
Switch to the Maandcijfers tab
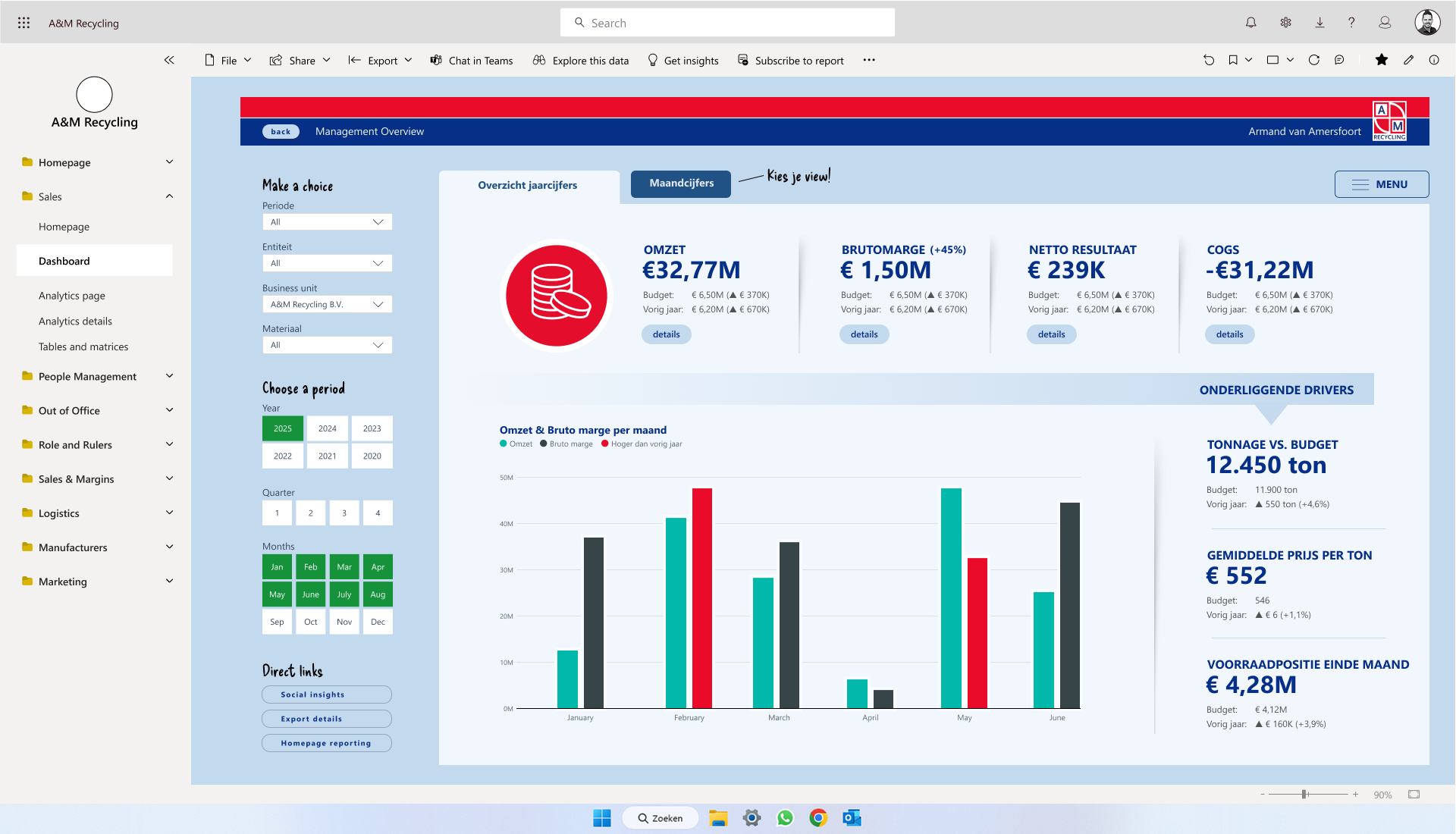681,183
